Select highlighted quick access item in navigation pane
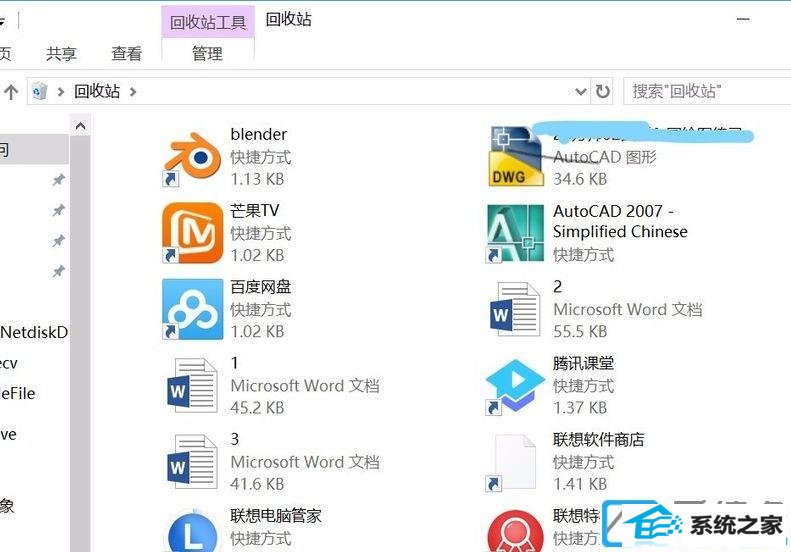The width and height of the screenshot is (791, 552). [34, 149]
